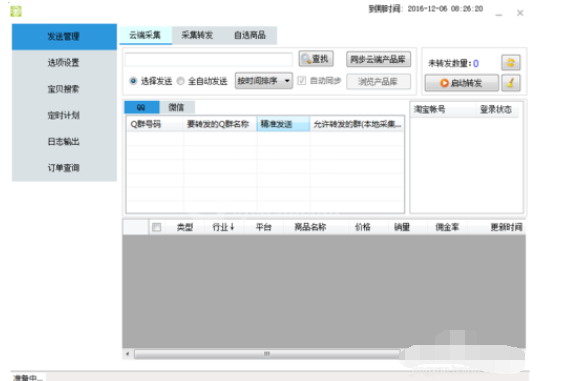Switch to 云端采集 tab
This screenshot has height=381, width=561.
tap(145, 35)
